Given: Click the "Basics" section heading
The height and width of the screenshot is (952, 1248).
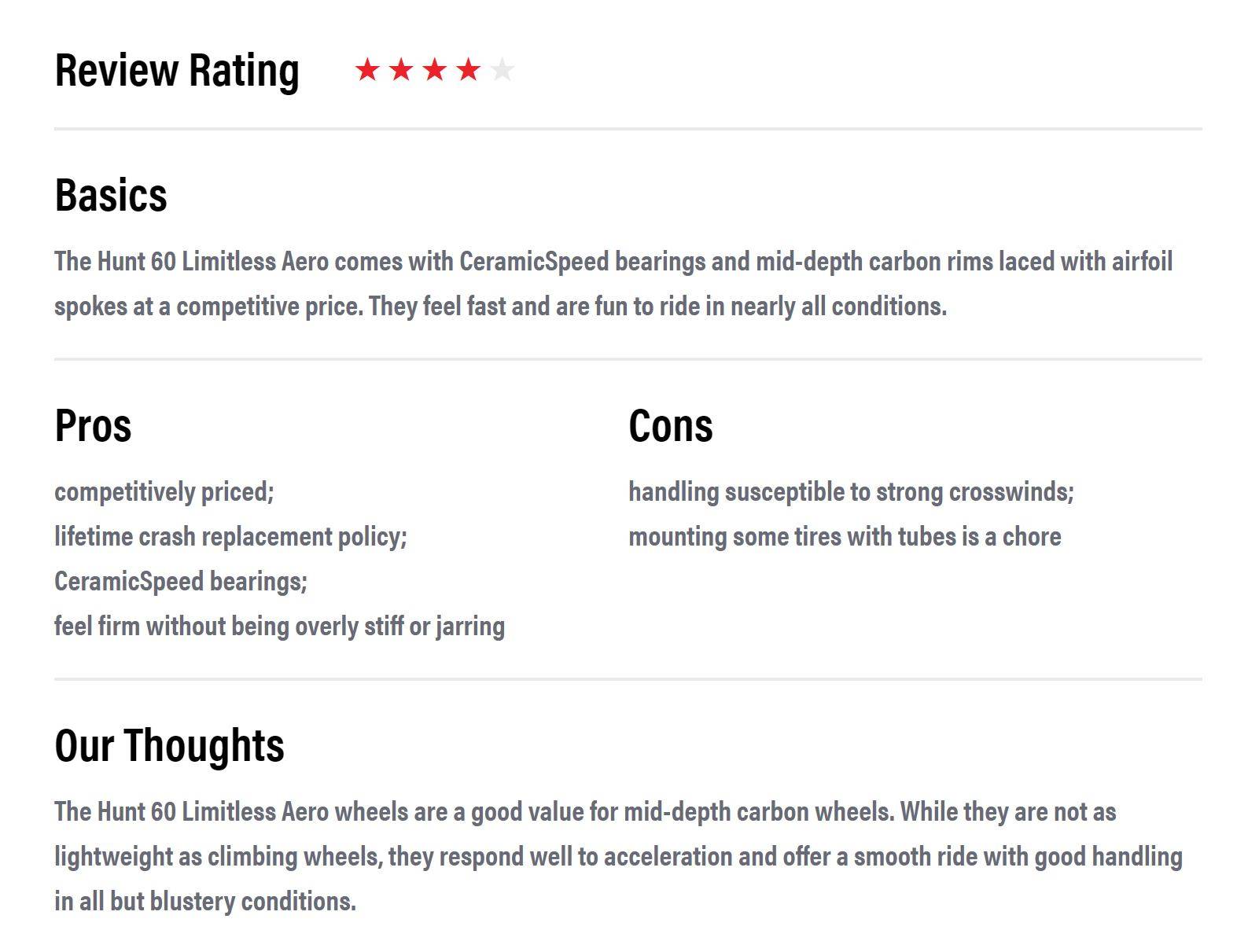Looking at the screenshot, I should click(111, 195).
